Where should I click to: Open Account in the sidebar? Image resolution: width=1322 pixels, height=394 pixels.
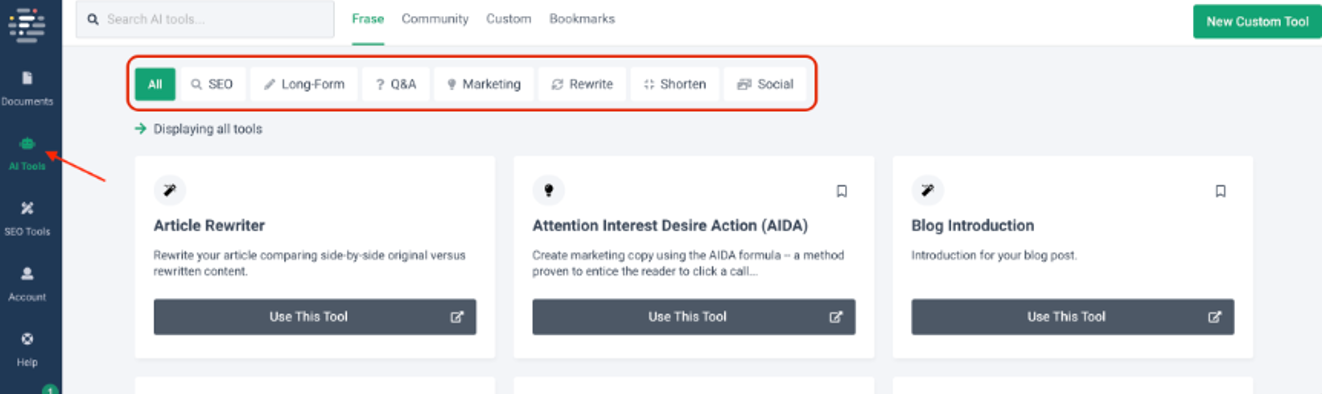[x=28, y=284]
